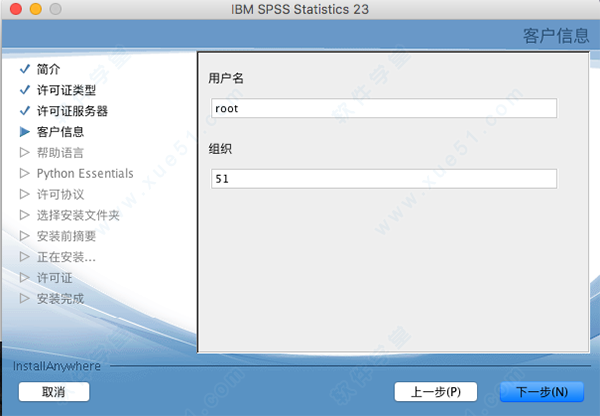Click the triangle icon beside 帮助语言
Image resolution: width=600 pixels, height=416 pixels.
pyautogui.click(x=25, y=153)
